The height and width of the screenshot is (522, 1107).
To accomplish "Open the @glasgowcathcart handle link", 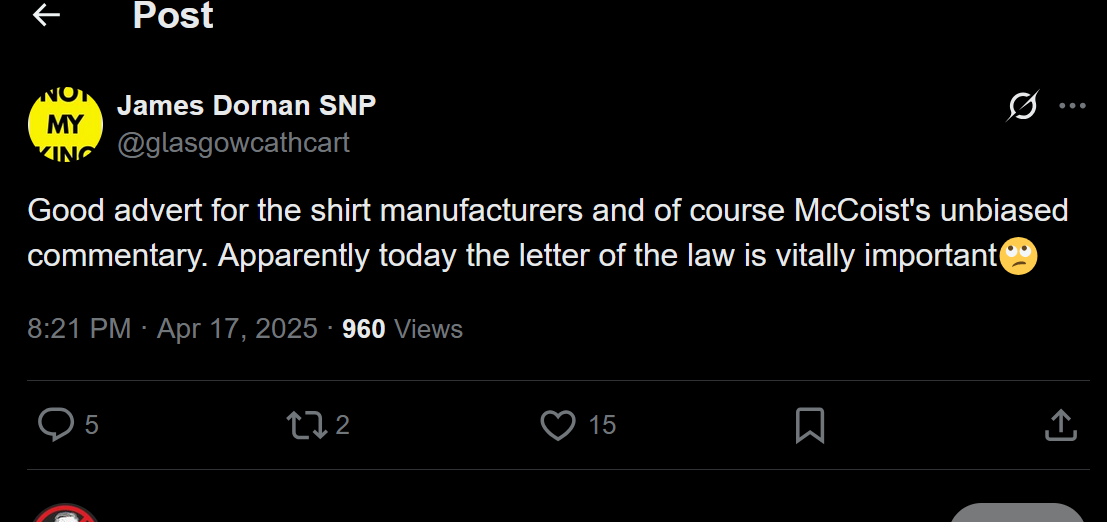I will tap(233, 143).
